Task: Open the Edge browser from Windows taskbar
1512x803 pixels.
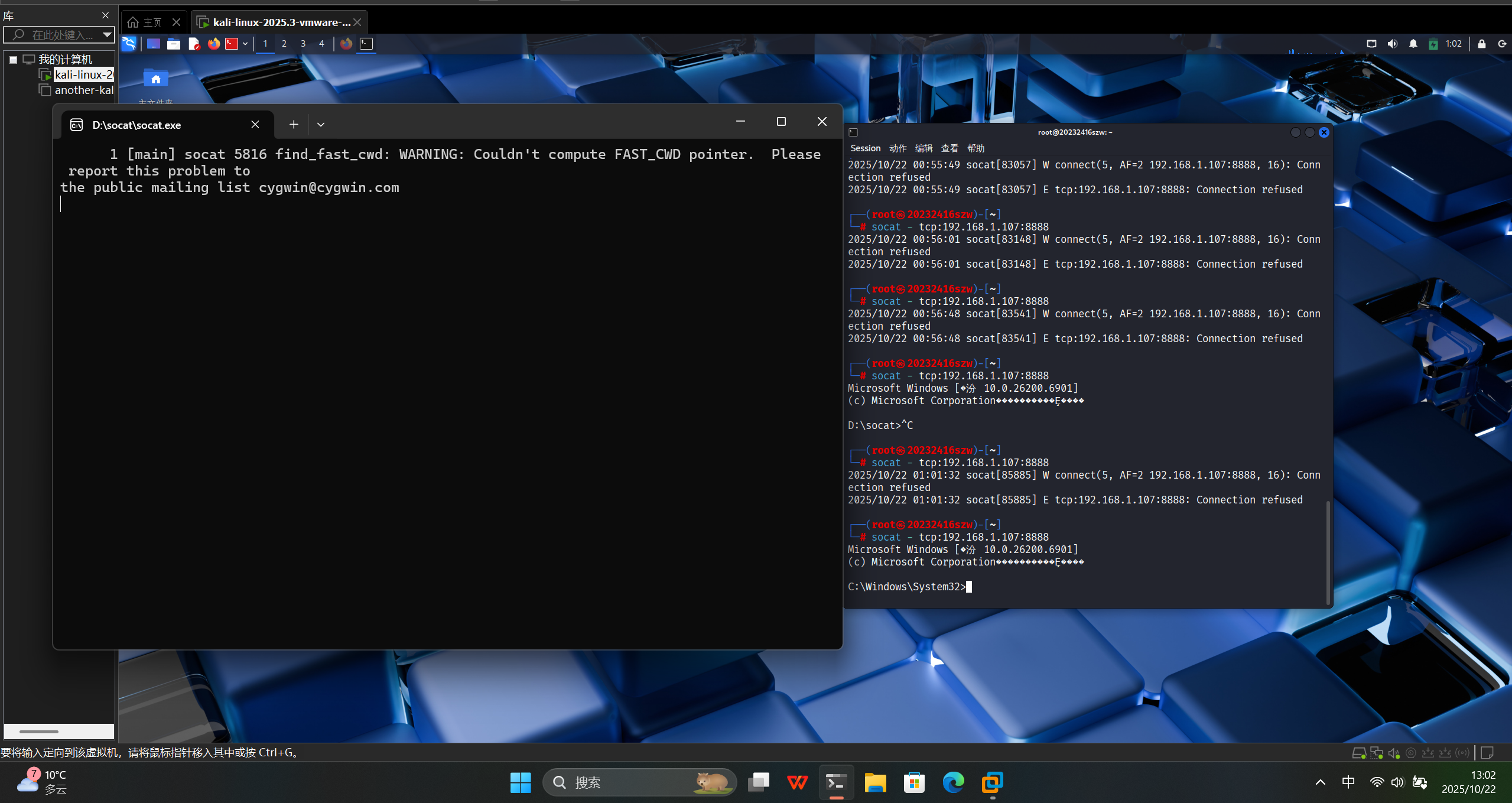Action: tap(952, 782)
